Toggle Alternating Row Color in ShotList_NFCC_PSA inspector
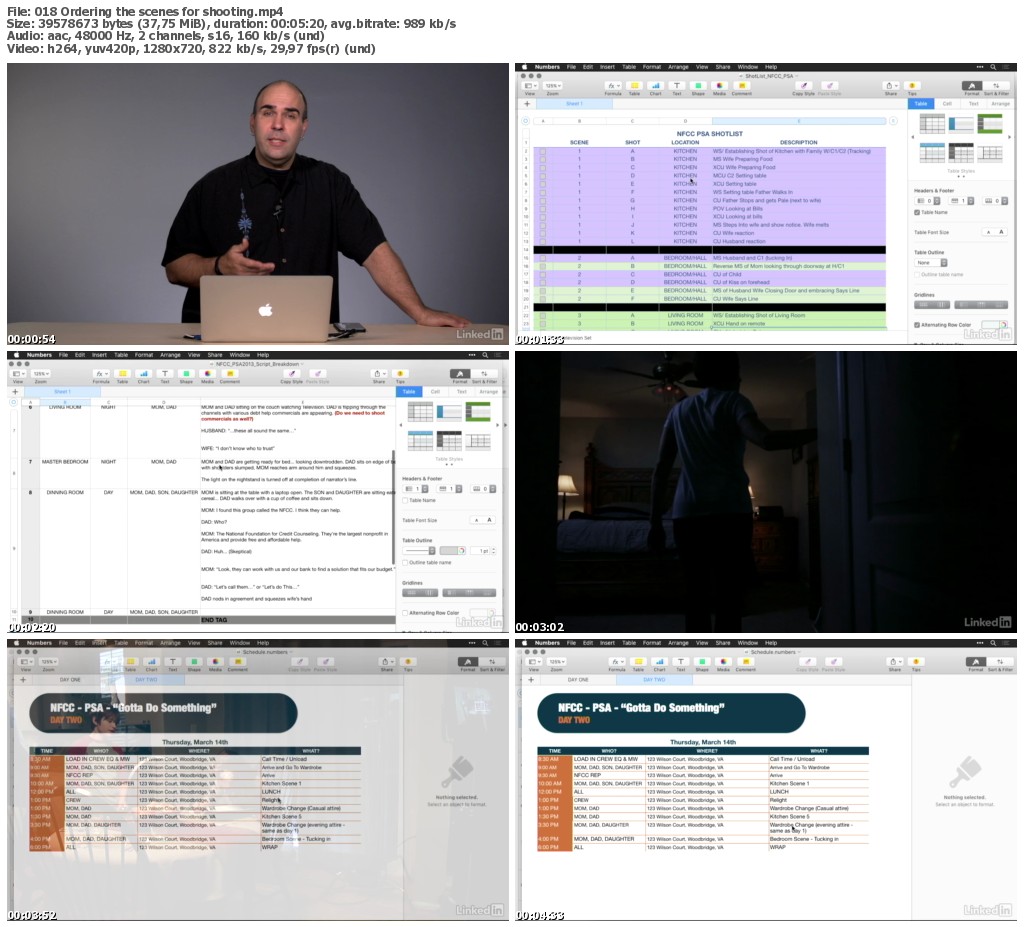 917,325
